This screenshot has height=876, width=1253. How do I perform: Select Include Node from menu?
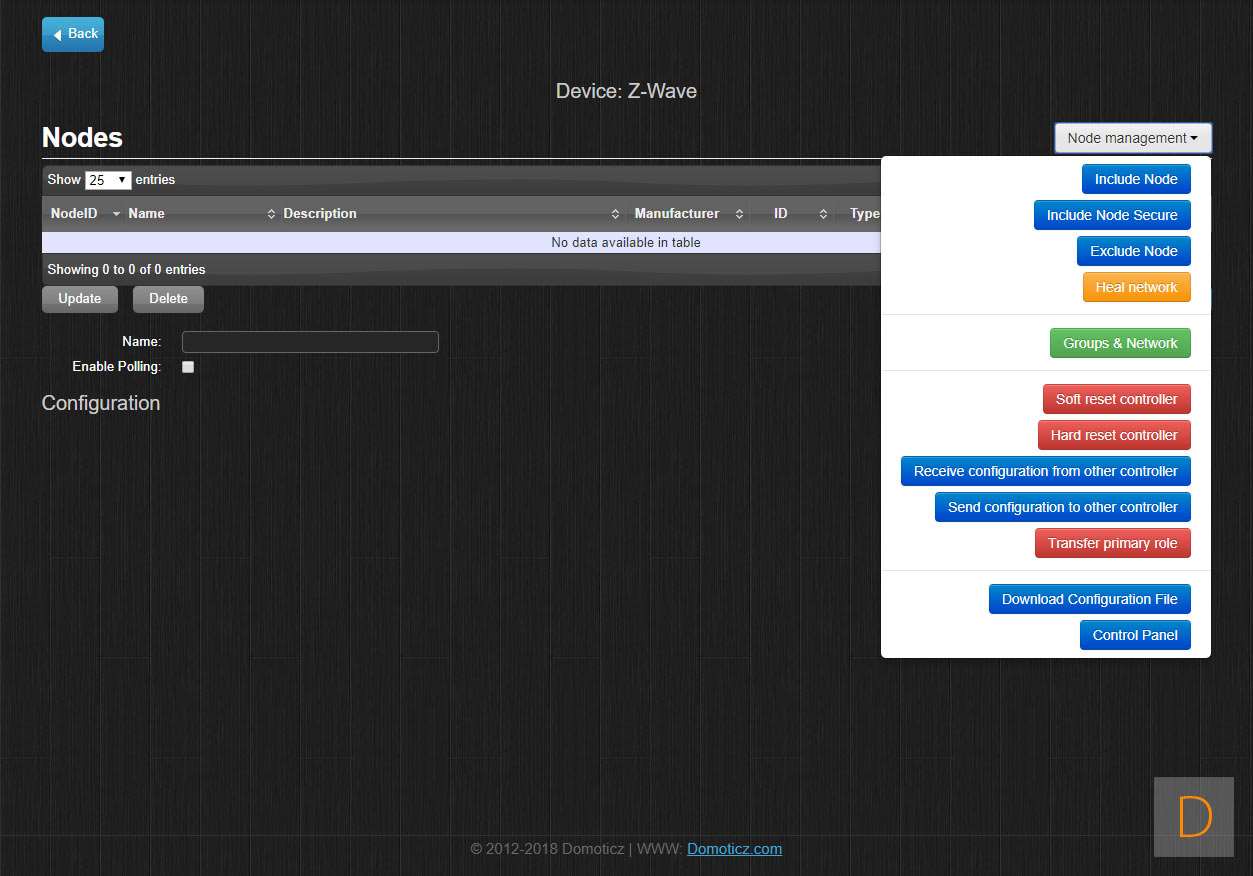[x=1136, y=179]
